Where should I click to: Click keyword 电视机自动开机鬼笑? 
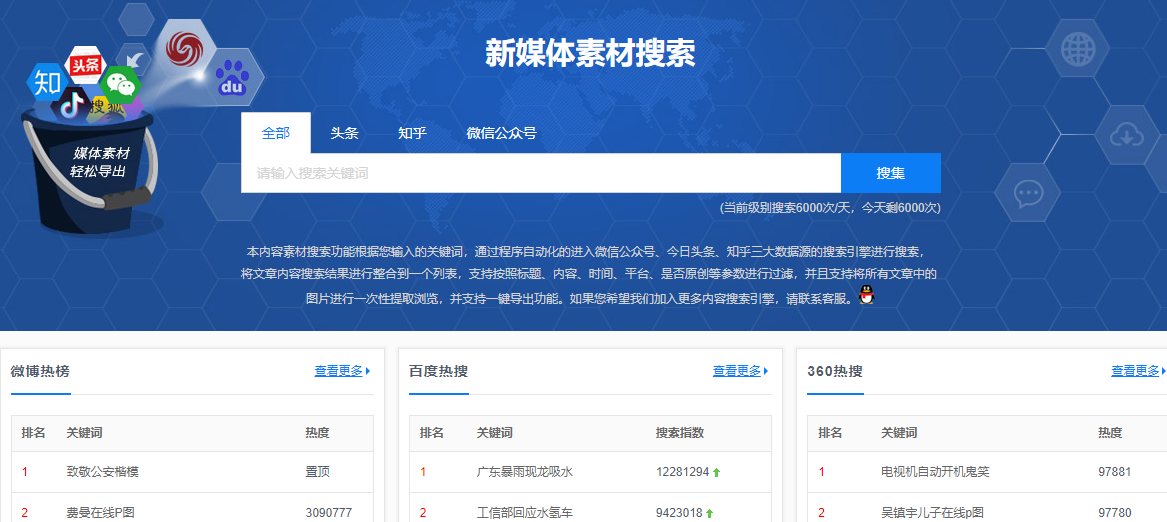coord(936,472)
